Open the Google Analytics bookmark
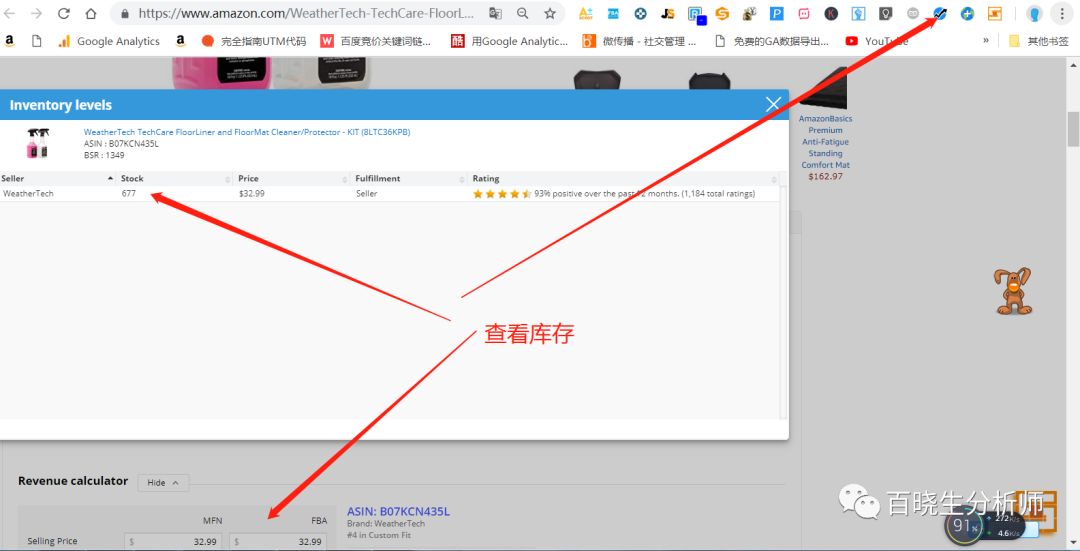The width and height of the screenshot is (1080, 551). (109, 41)
